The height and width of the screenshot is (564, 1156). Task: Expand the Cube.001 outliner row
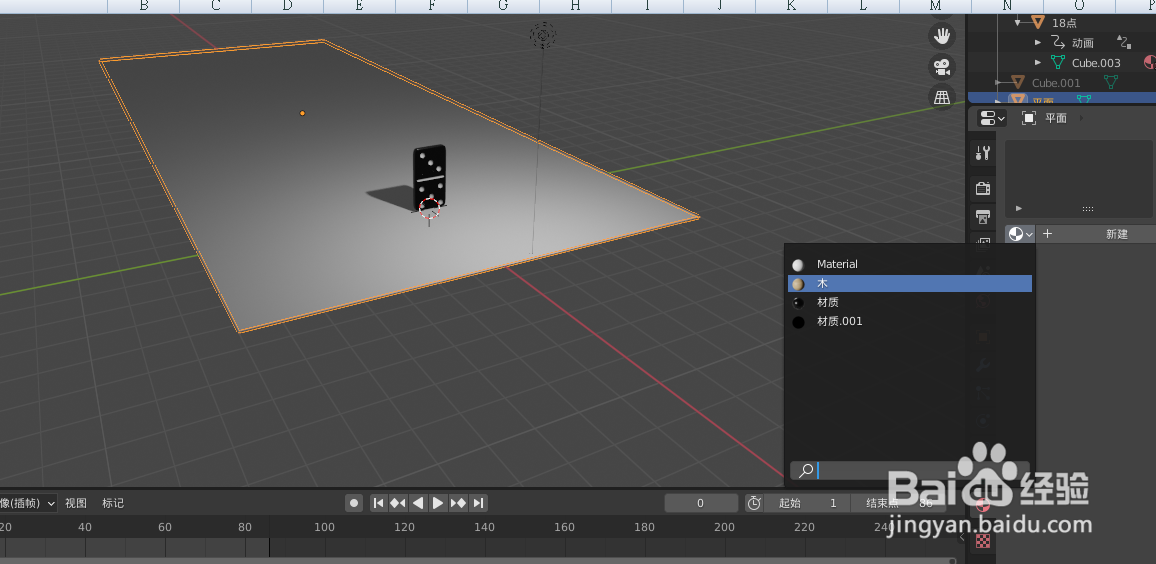pos(1000,83)
